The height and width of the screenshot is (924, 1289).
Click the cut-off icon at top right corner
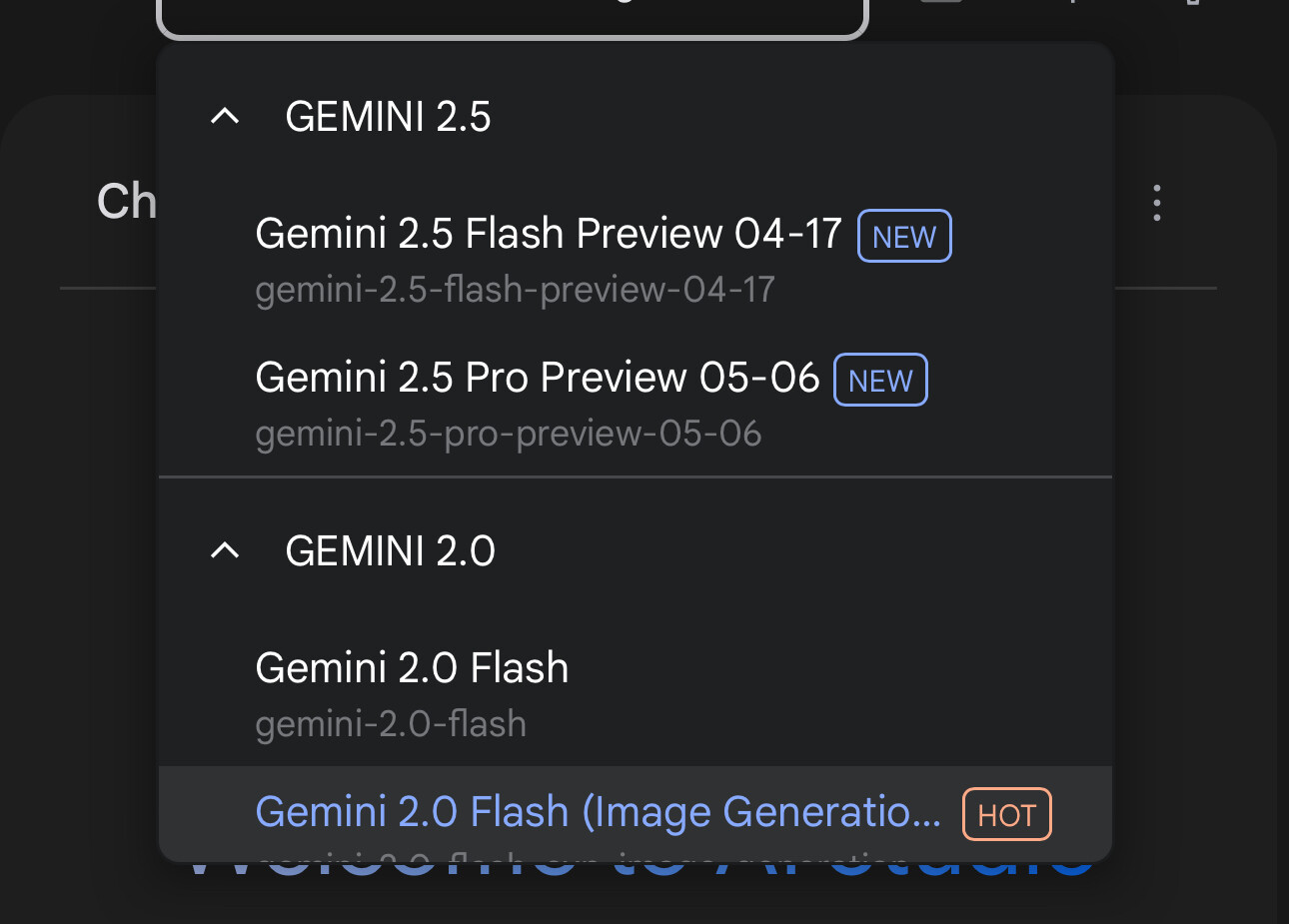coord(1192,3)
